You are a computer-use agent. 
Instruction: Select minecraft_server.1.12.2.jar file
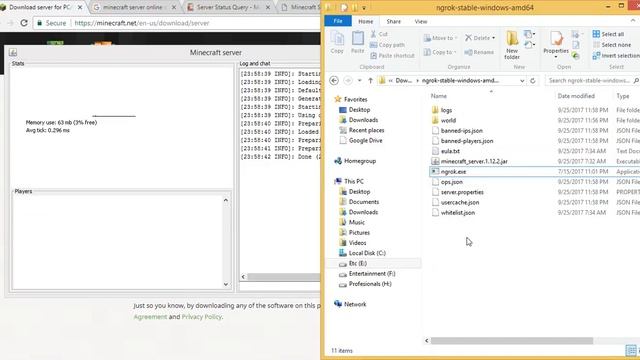(474, 161)
